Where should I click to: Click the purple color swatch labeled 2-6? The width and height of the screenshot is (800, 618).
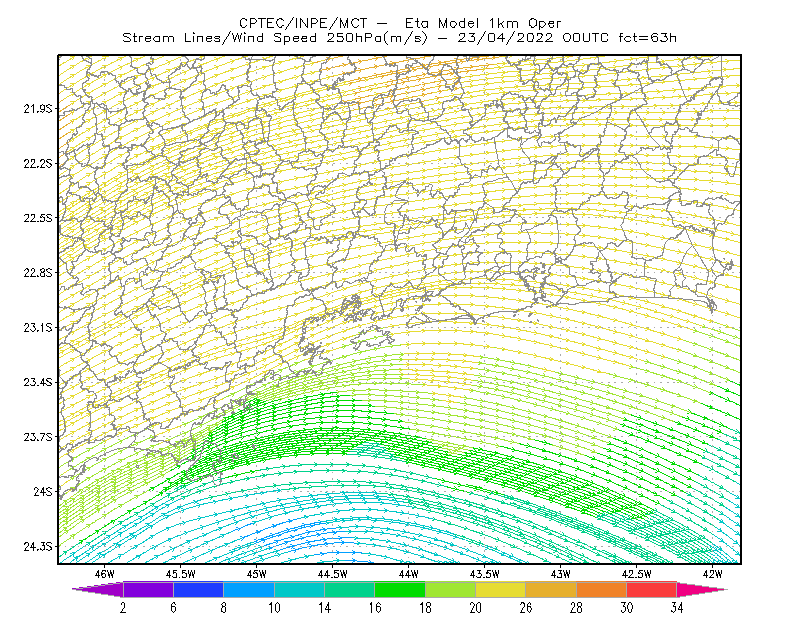(x=148, y=589)
